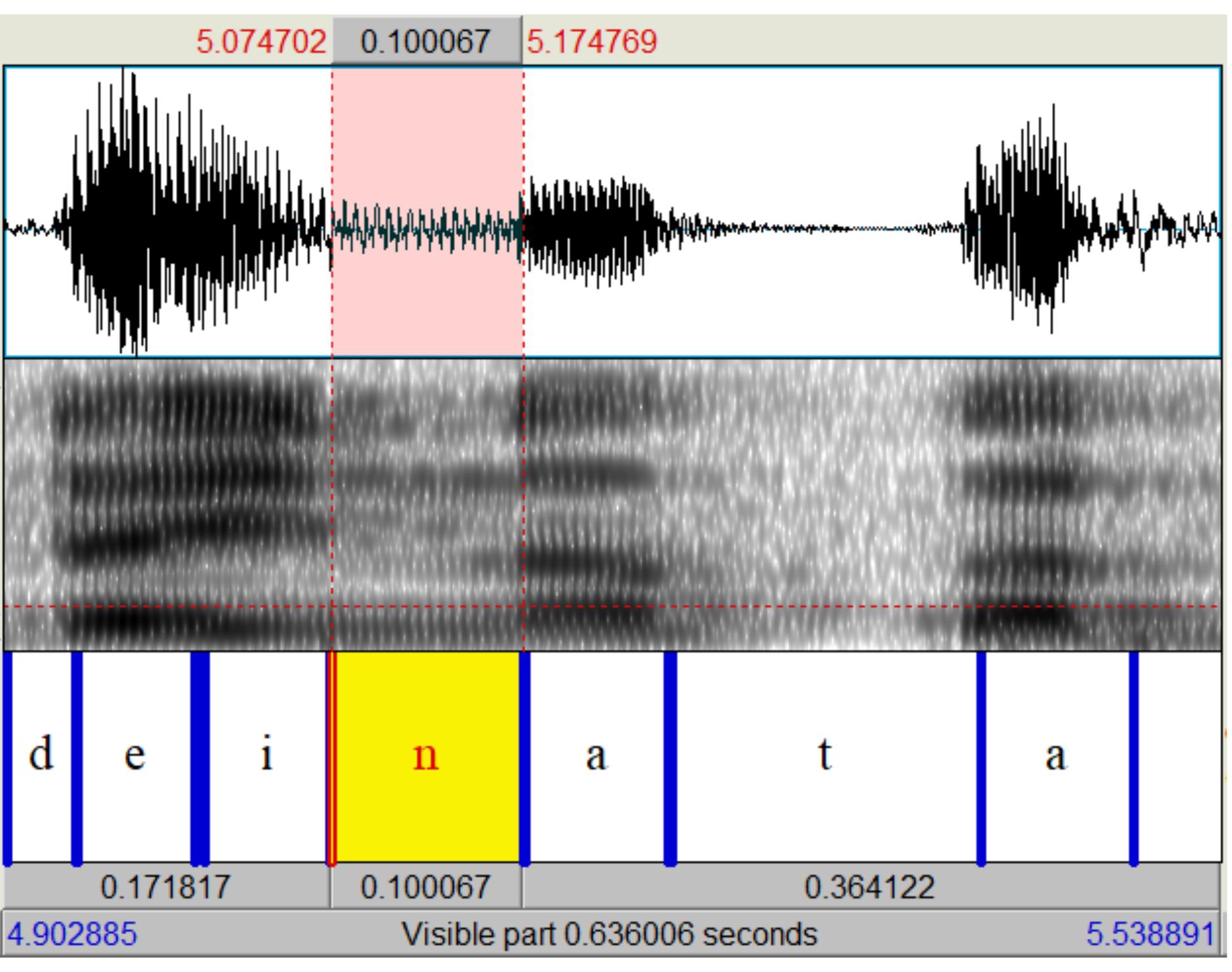
Task: Play the 0.171817 segment bar
Action: pyautogui.click(x=167, y=886)
